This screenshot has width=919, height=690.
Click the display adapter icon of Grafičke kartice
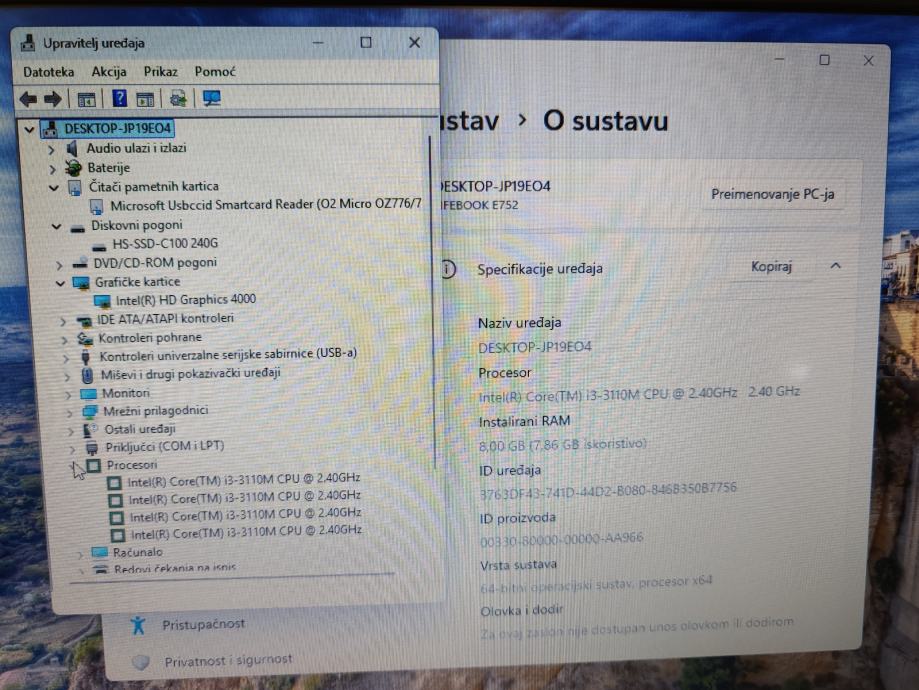pos(81,283)
